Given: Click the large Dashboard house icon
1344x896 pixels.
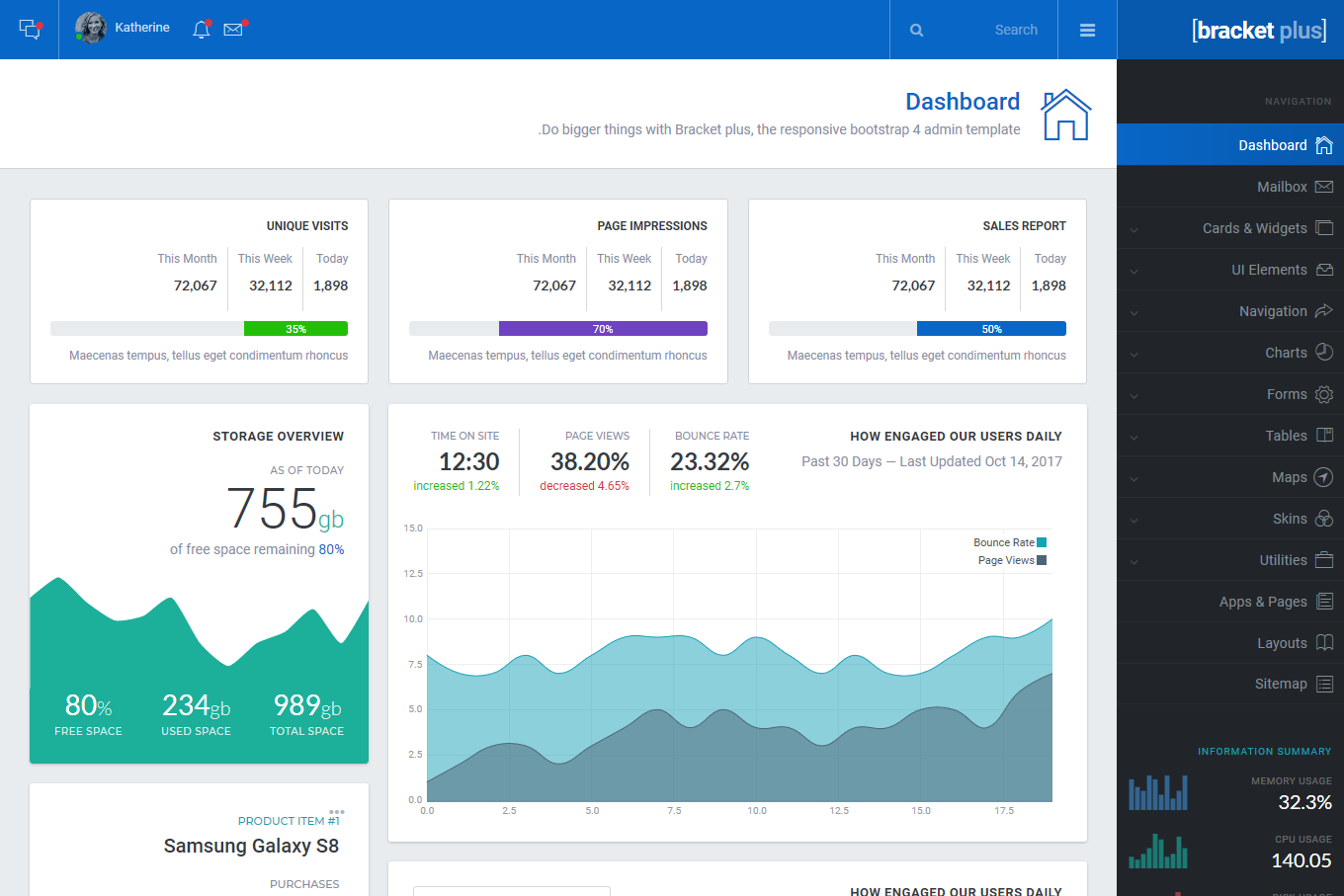Looking at the screenshot, I should tap(1065, 115).
